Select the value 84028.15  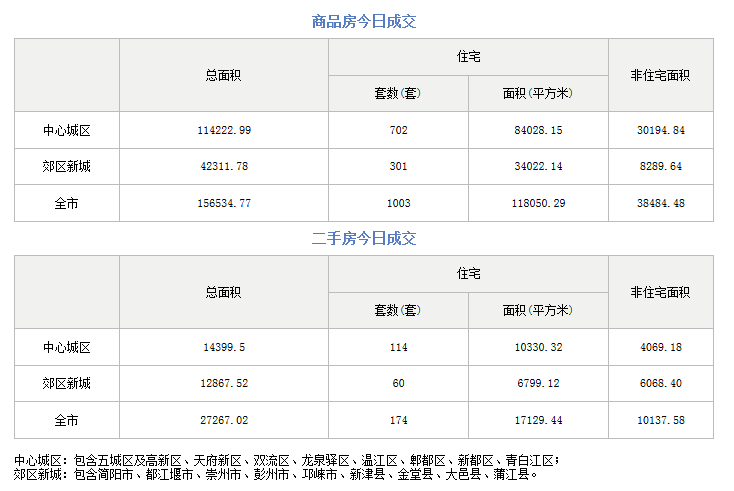tap(538, 130)
